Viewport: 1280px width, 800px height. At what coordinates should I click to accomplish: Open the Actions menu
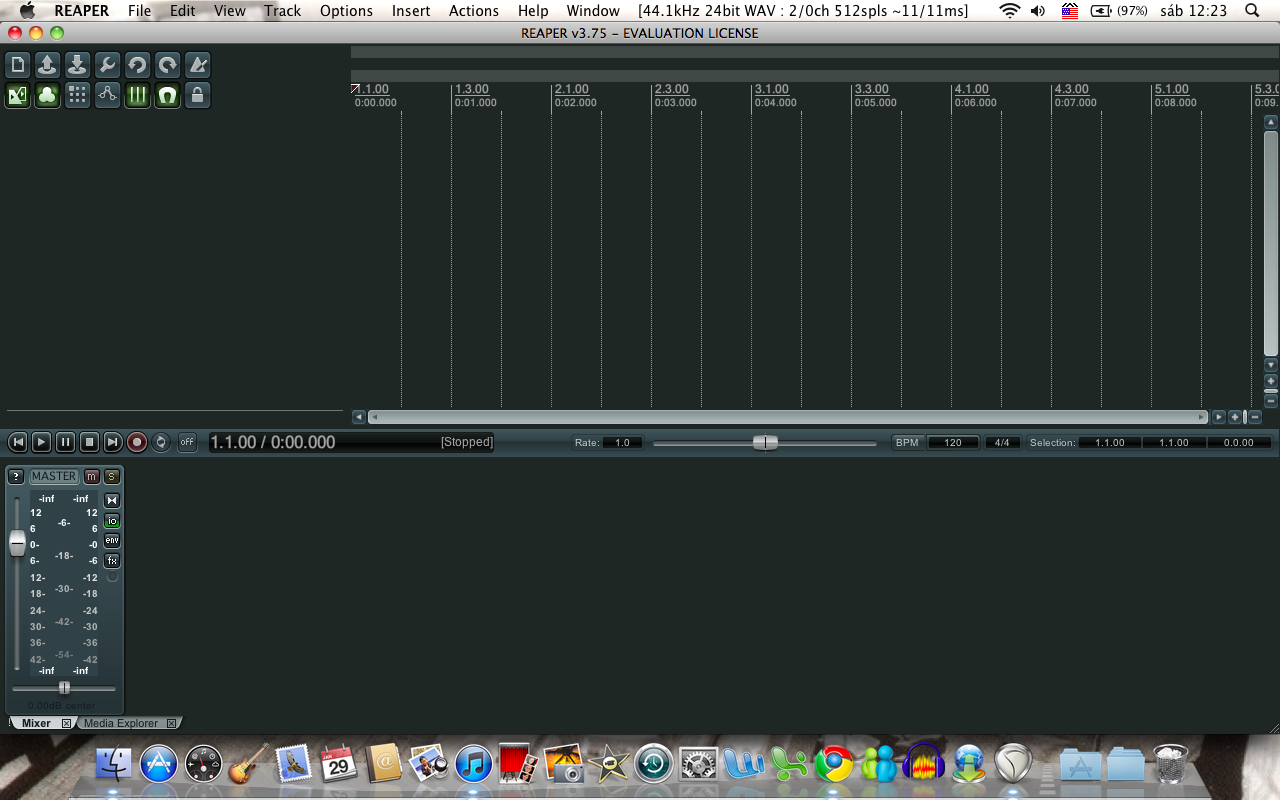474,11
